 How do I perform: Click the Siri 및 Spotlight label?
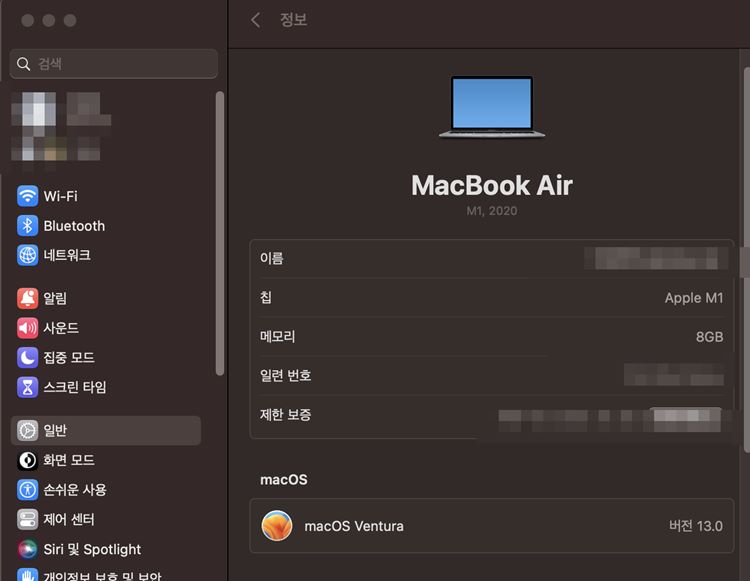pos(92,549)
